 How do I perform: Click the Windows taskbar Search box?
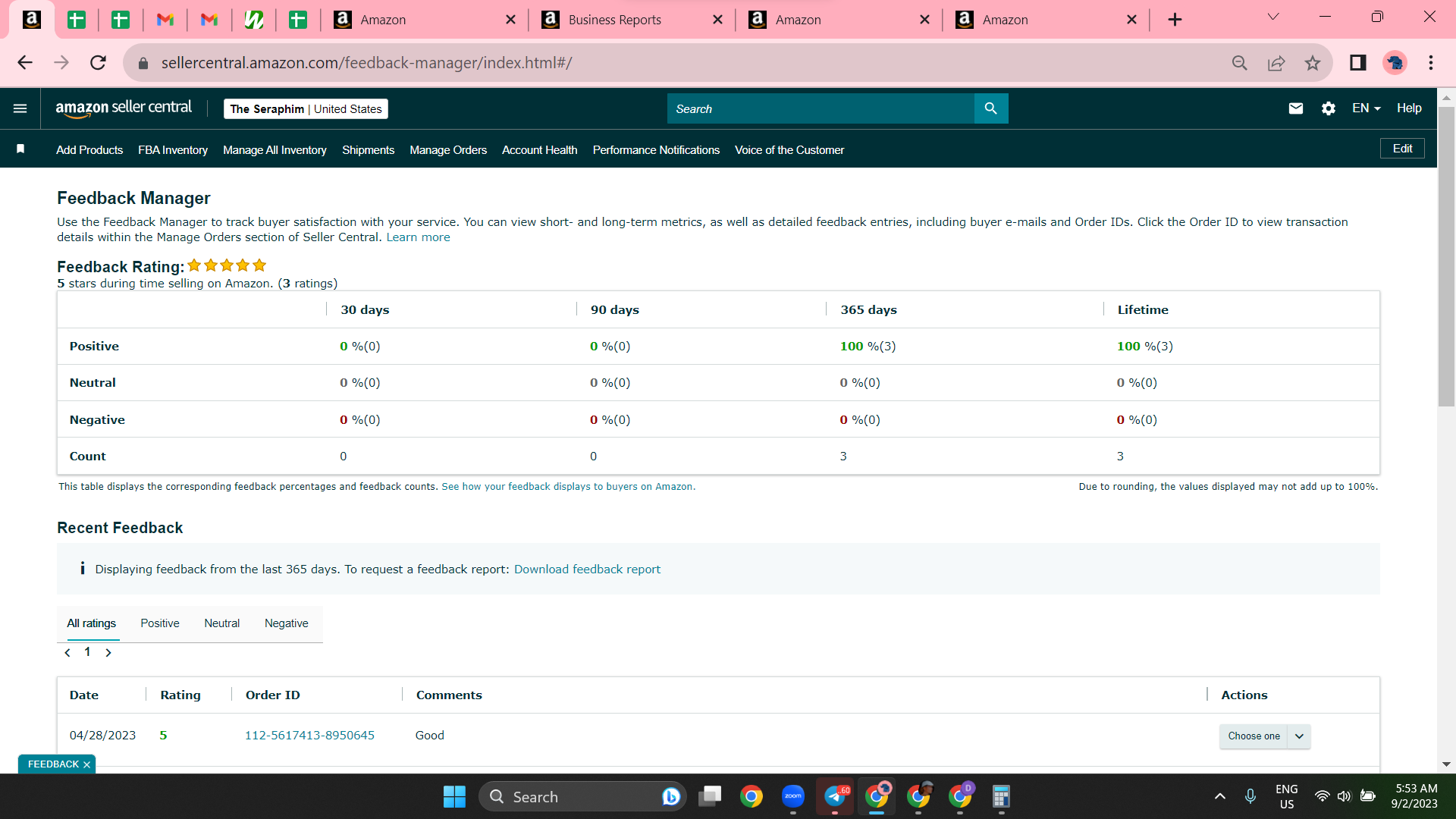pyautogui.click(x=582, y=796)
